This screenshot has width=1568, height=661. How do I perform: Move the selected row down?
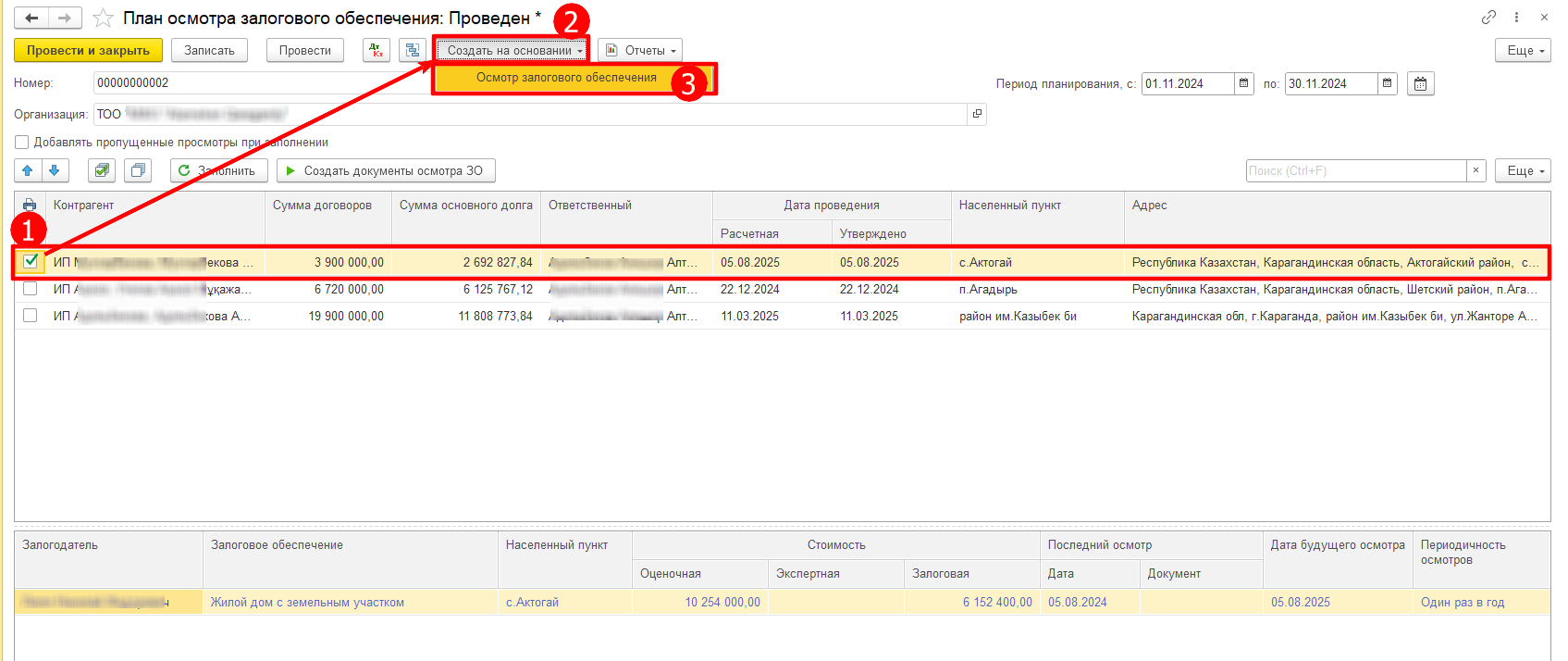point(55,170)
